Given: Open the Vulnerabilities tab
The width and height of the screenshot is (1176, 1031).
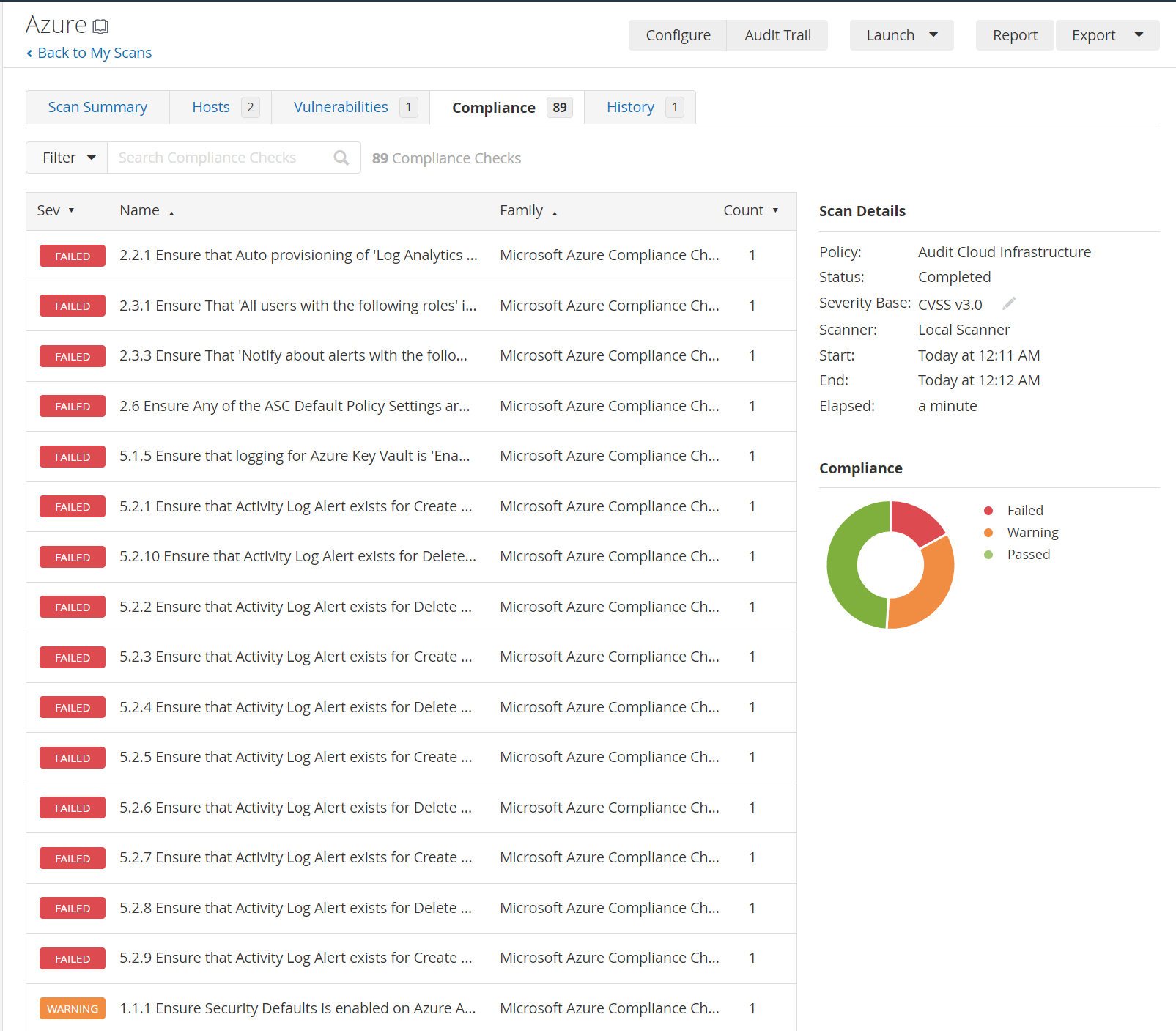Looking at the screenshot, I should point(341,107).
